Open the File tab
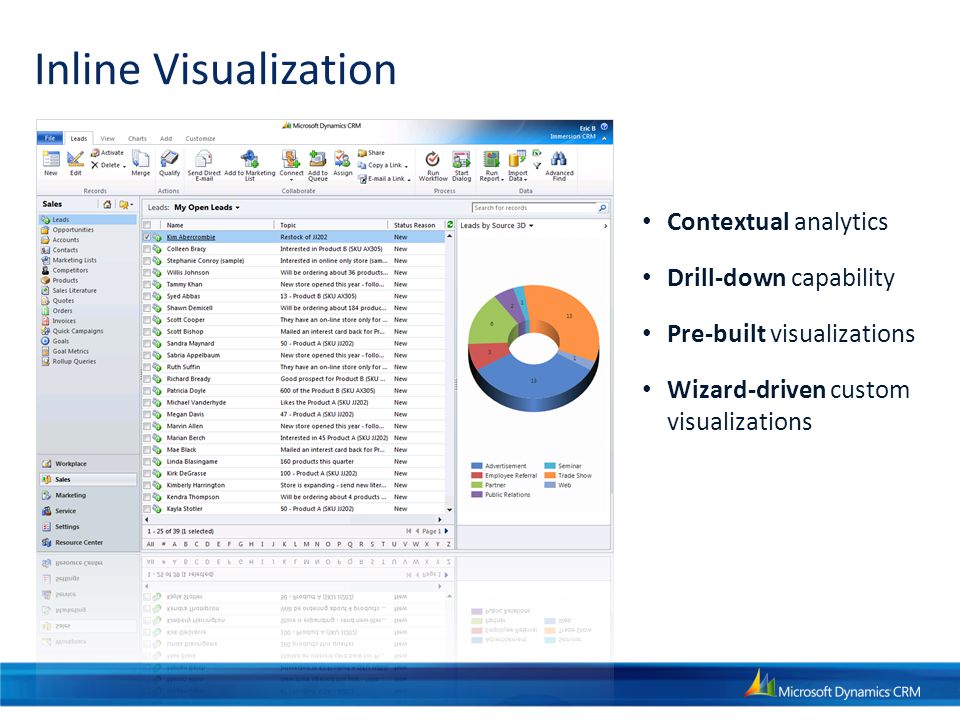Viewport: 960px width, 720px height. pos(50,138)
